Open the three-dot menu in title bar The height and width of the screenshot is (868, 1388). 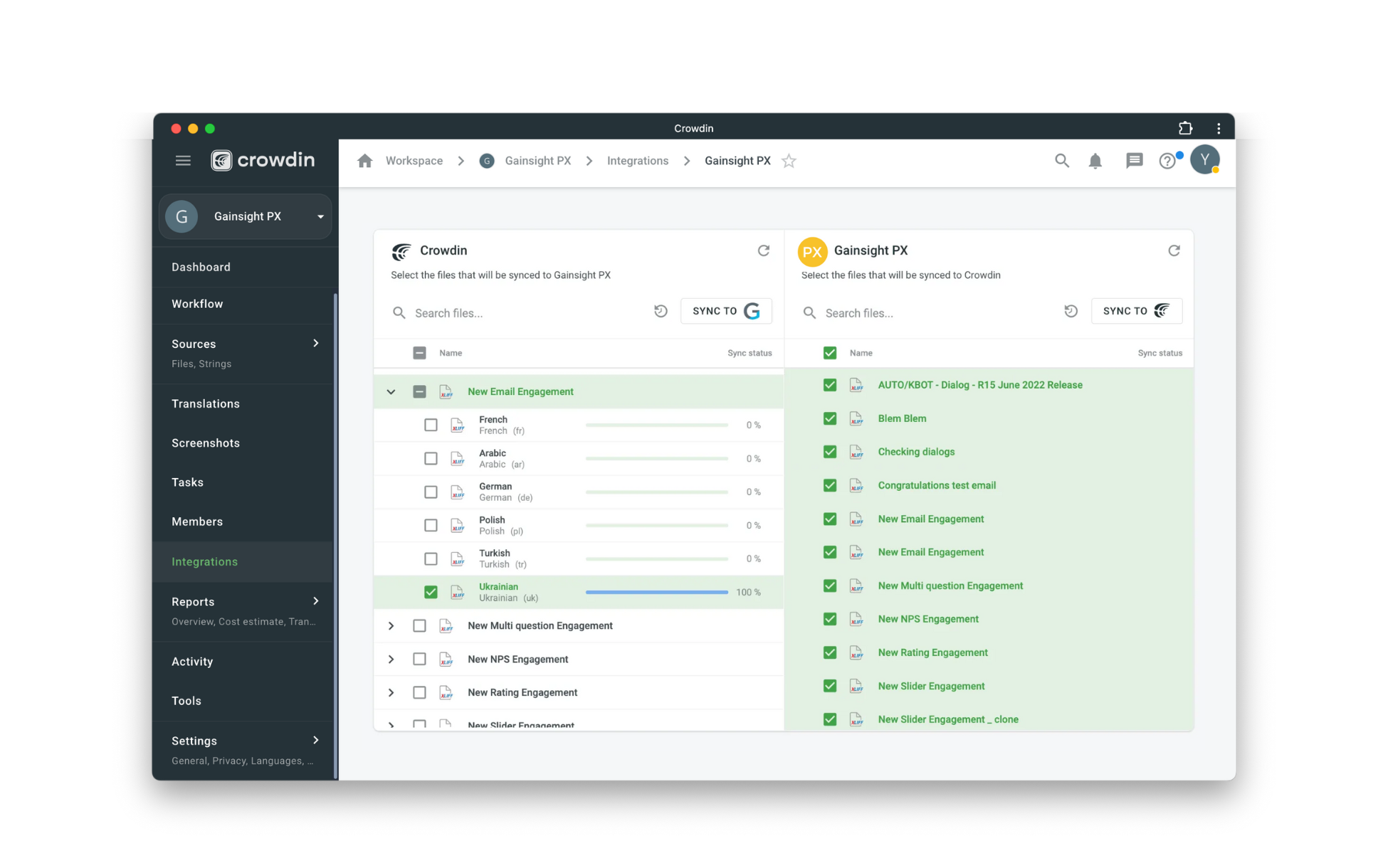1219,128
